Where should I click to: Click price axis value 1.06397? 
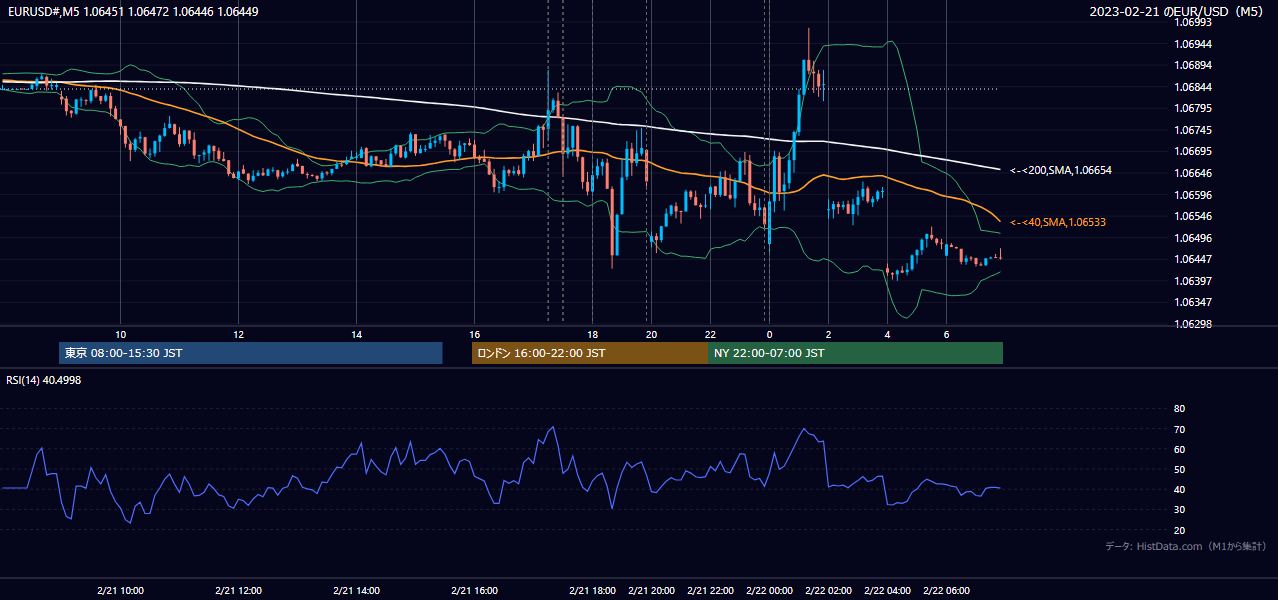pyautogui.click(x=1193, y=282)
